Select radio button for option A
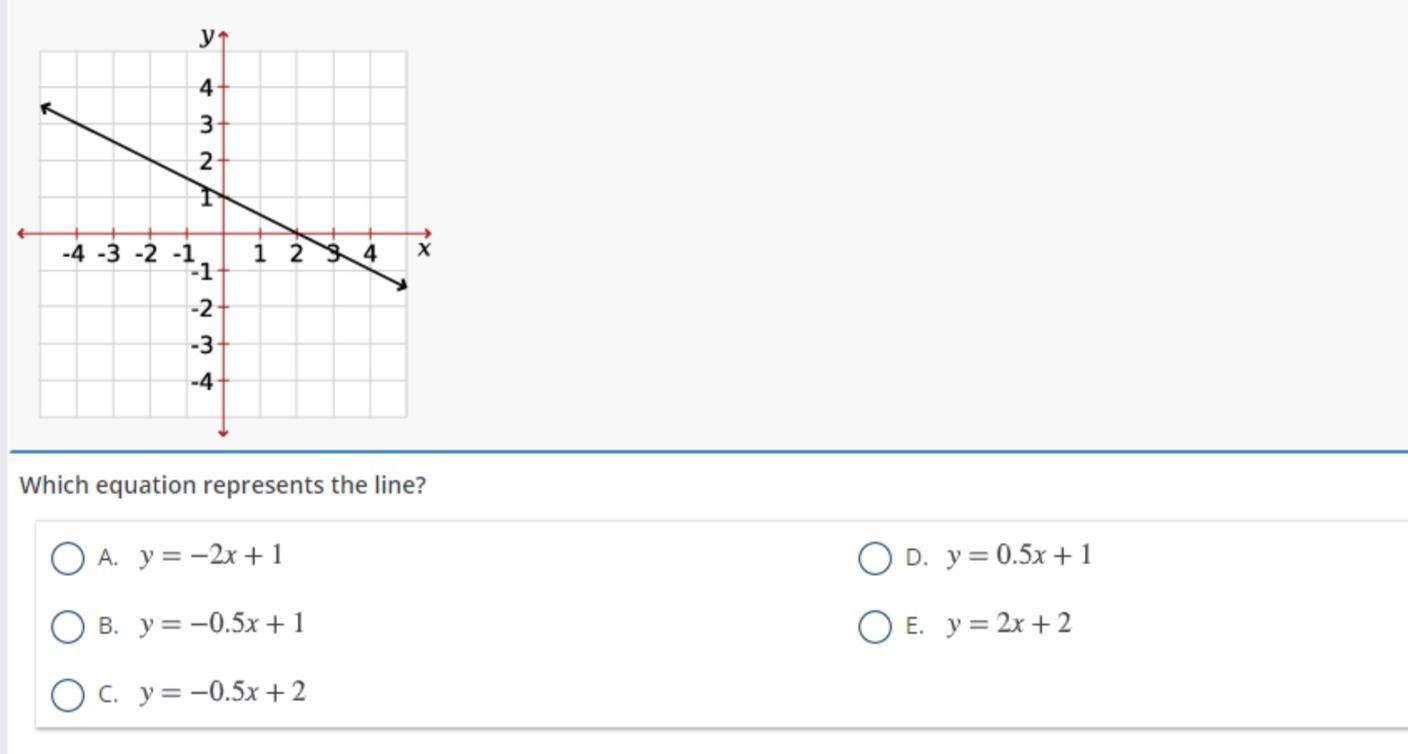This screenshot has width=1408, height=754. 67,558
